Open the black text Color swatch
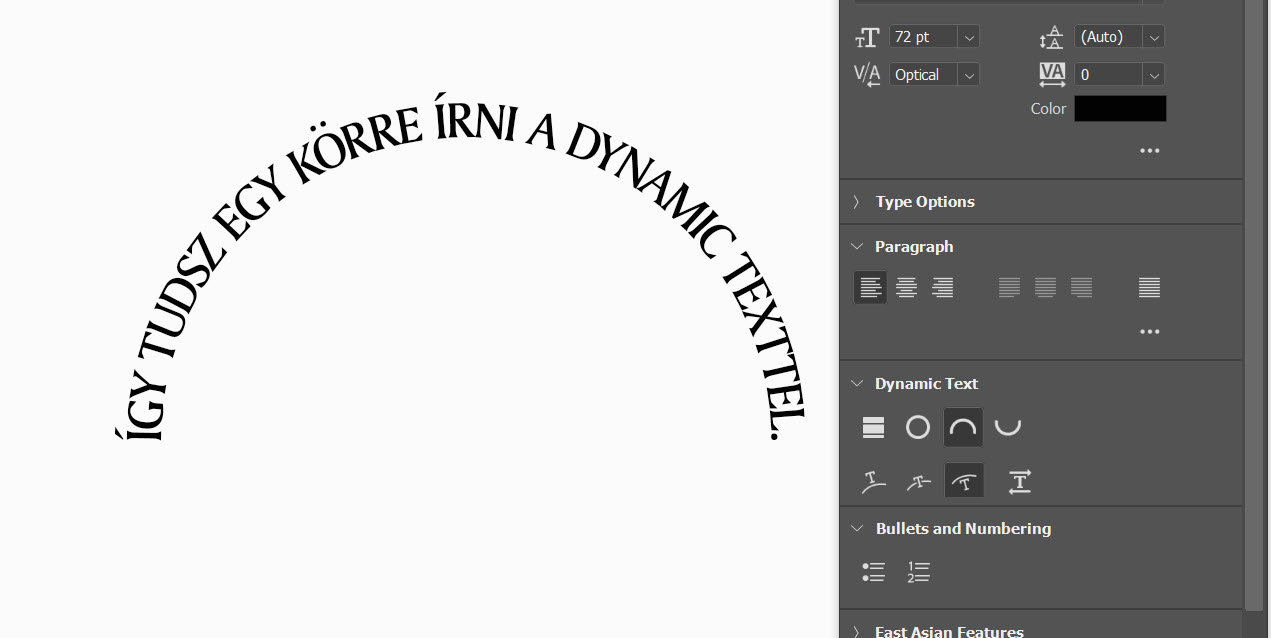 click(1120, 109)
